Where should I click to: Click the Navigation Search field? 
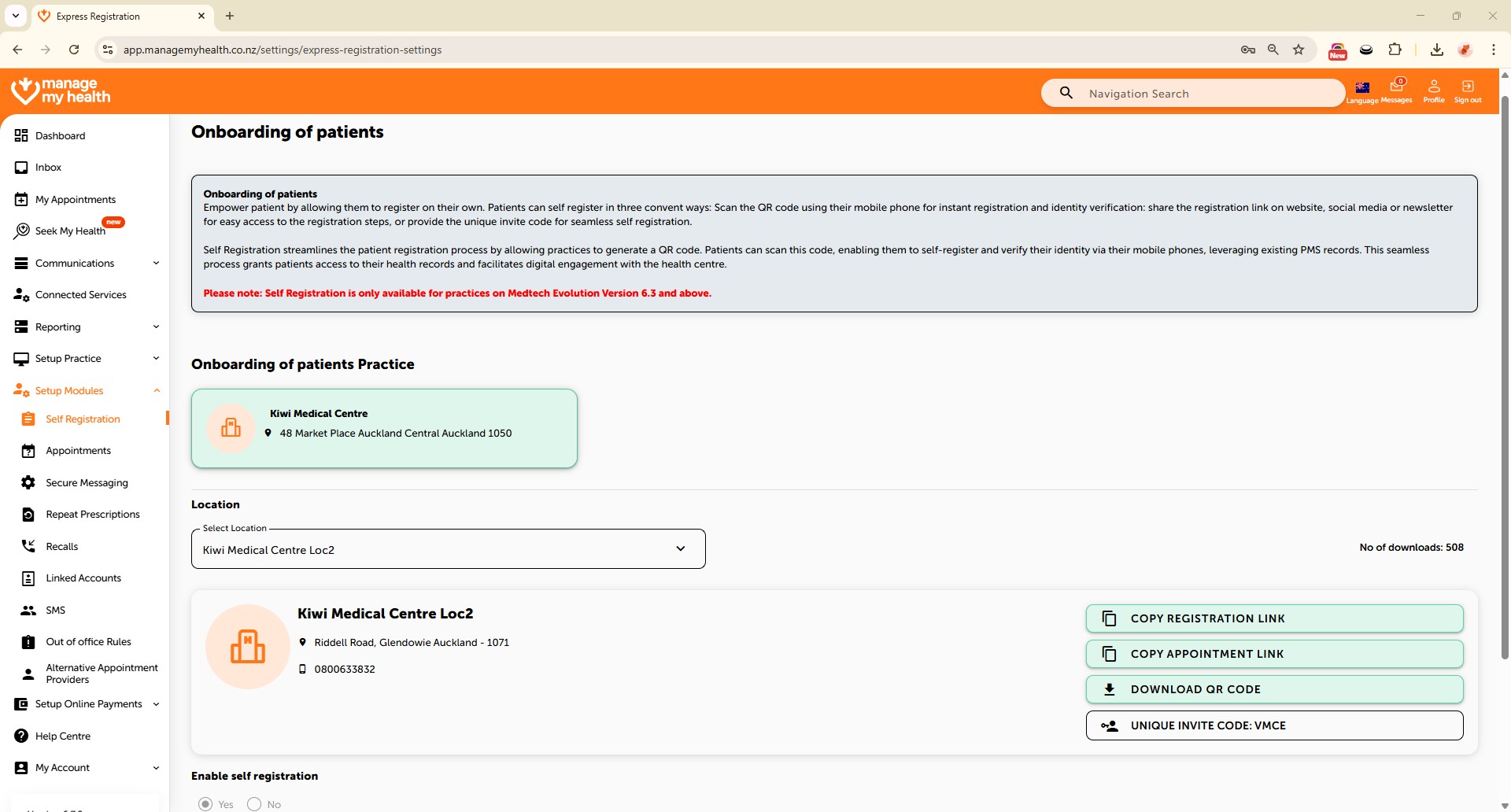tap(1204, 94)
